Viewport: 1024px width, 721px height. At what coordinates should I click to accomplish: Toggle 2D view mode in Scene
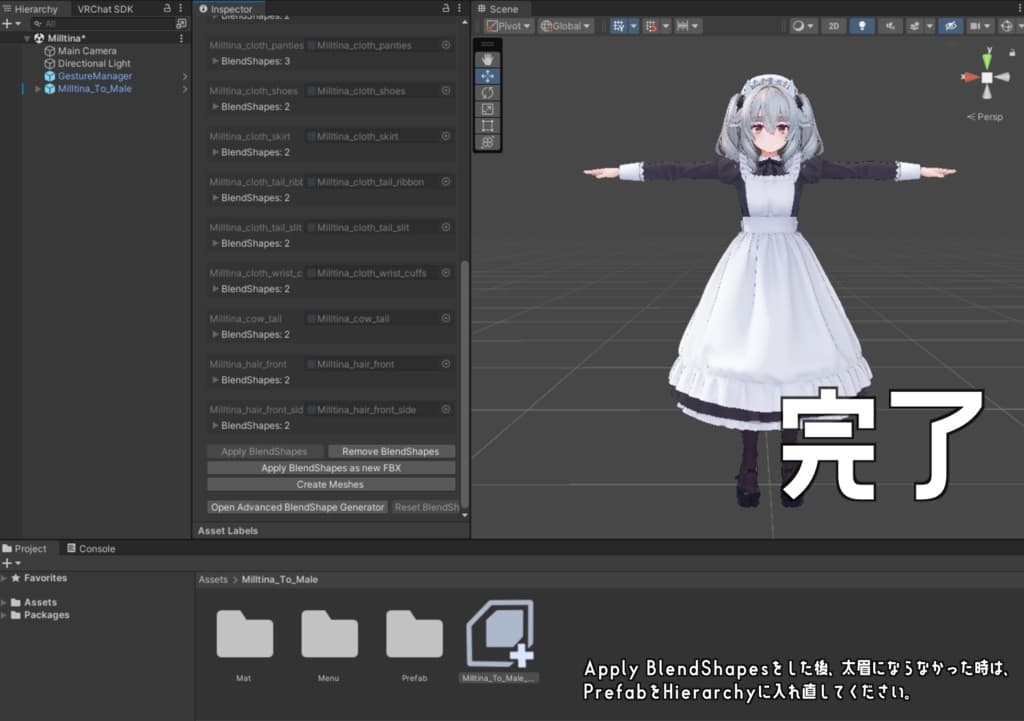(833, 25)
